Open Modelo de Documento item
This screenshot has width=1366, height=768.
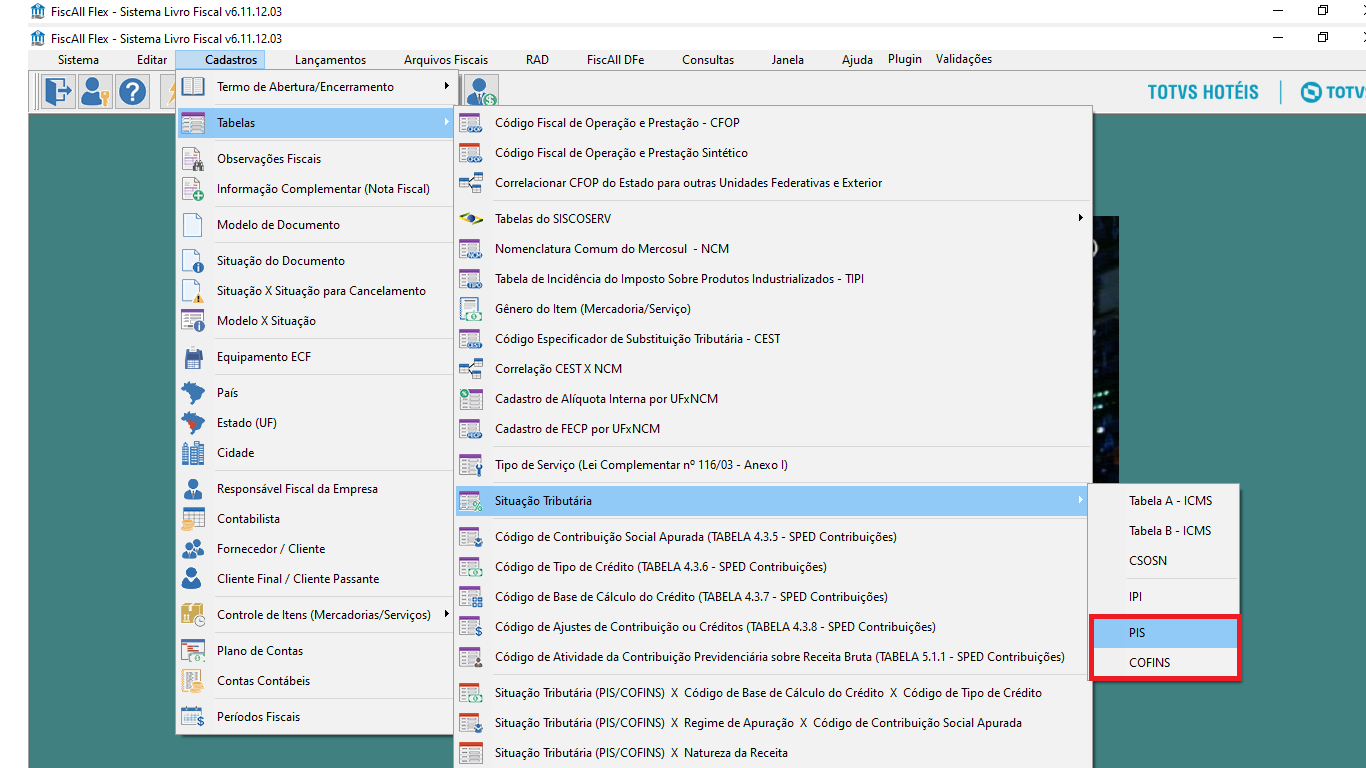[315, 225]
